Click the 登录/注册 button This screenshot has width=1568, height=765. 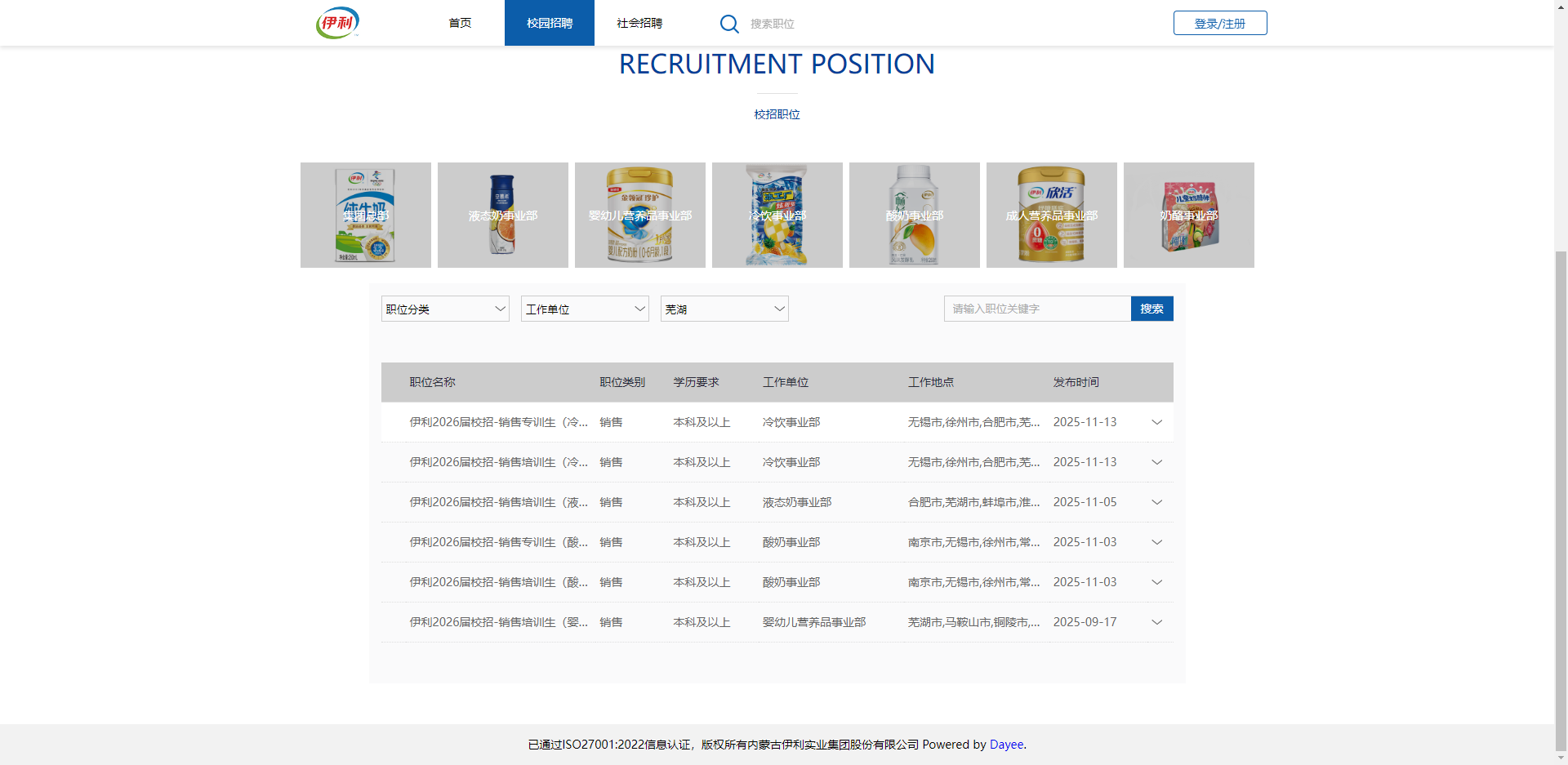pos(1220,23)
